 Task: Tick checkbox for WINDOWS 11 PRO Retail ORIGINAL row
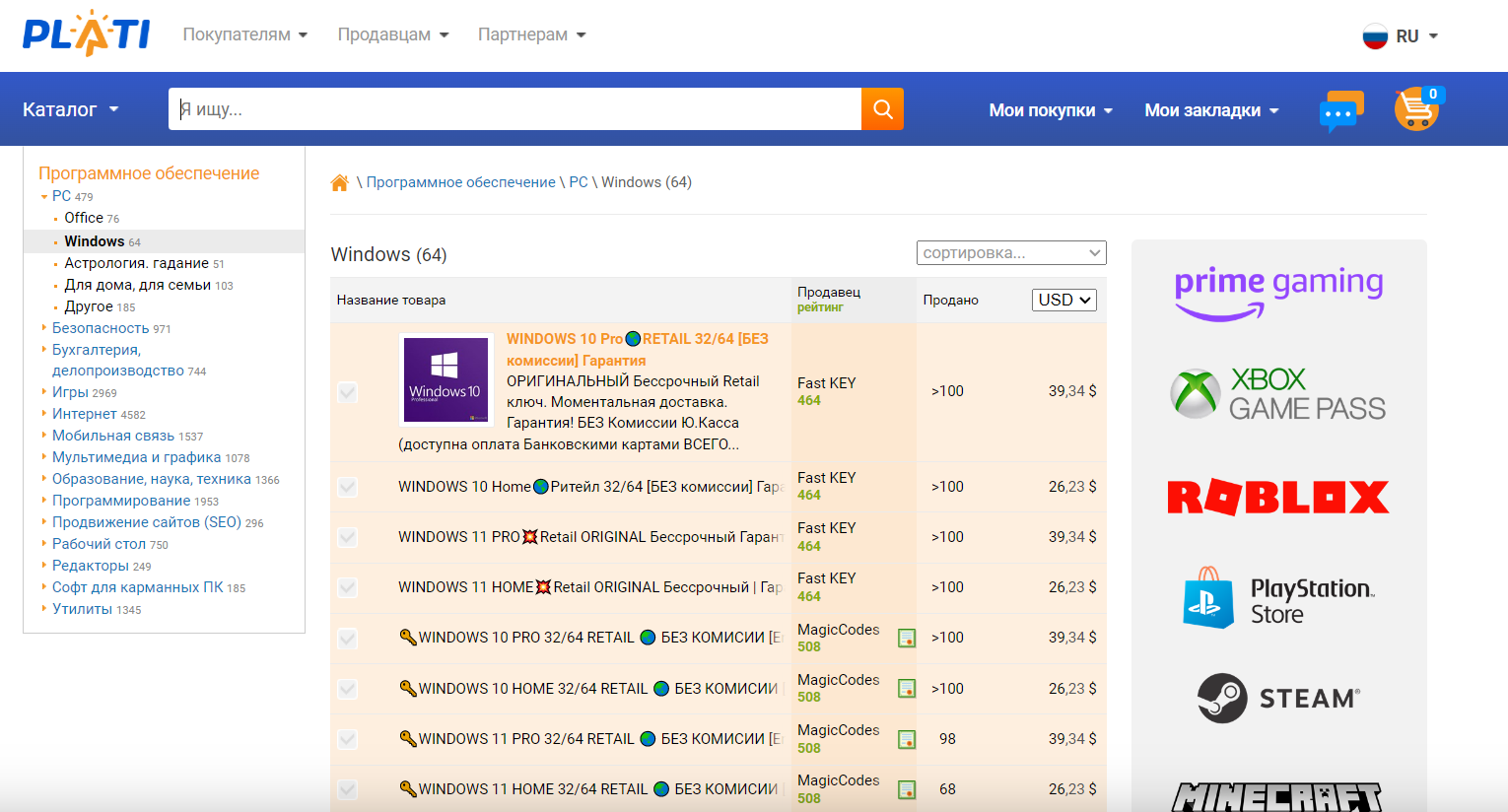coord(347,537)
